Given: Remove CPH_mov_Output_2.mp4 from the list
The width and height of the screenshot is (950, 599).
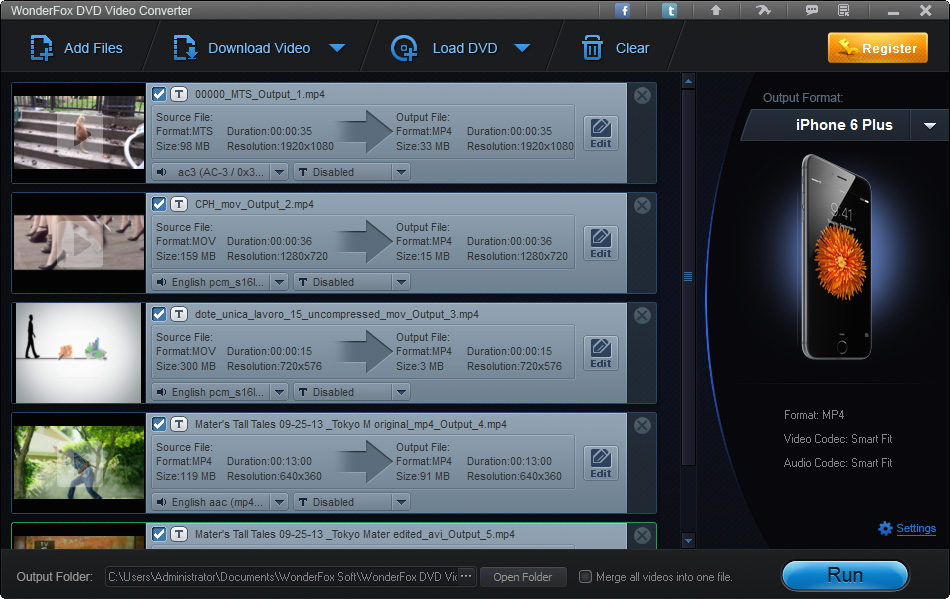Looking at the screenshot, I should (x=642, y=205).
